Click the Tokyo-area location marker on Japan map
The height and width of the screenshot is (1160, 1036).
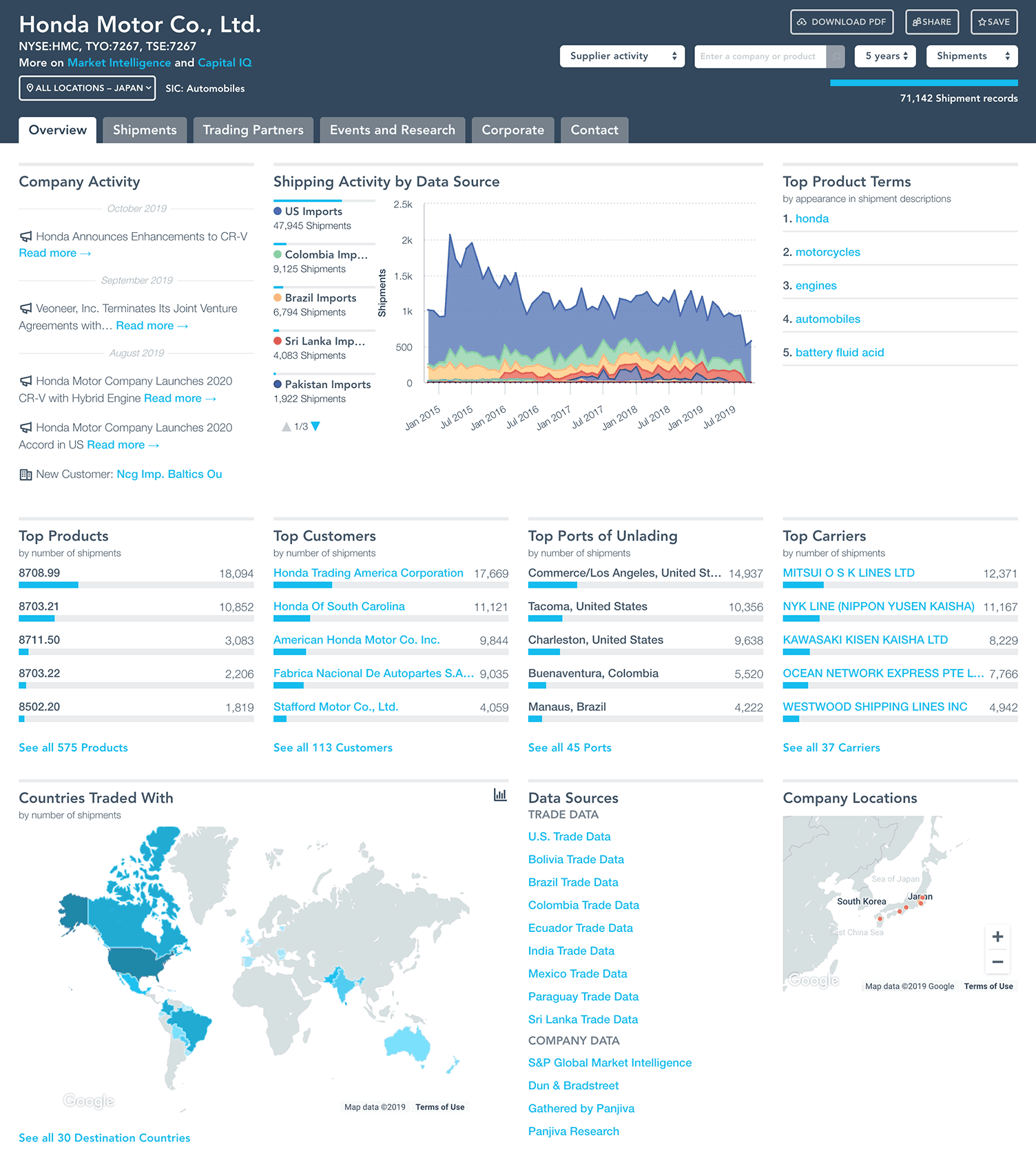click(922, 900)
